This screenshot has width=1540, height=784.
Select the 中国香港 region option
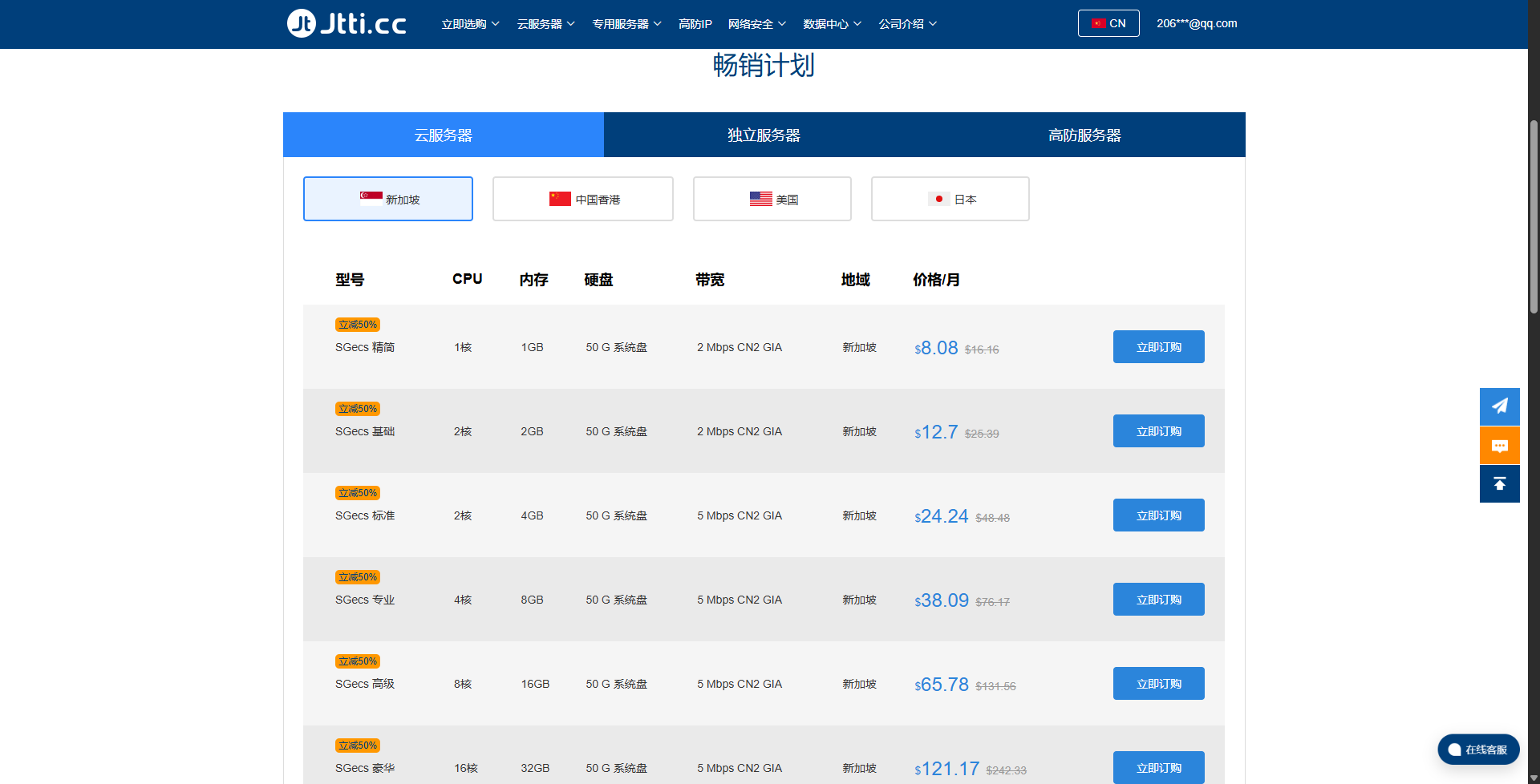pyautogui.click(x=583, y=199)
